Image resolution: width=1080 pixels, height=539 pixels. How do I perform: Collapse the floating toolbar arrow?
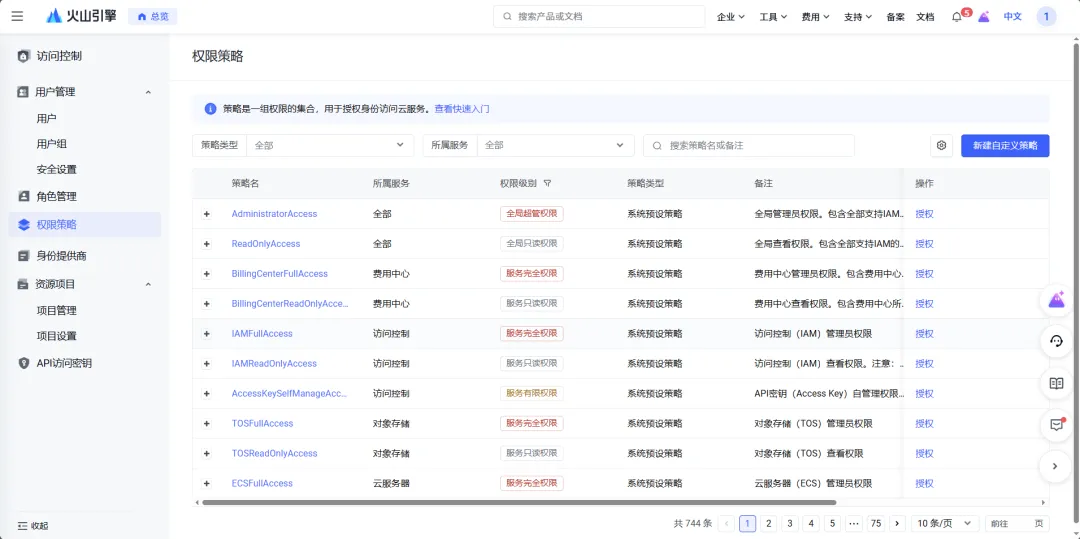pos(1056,466)
